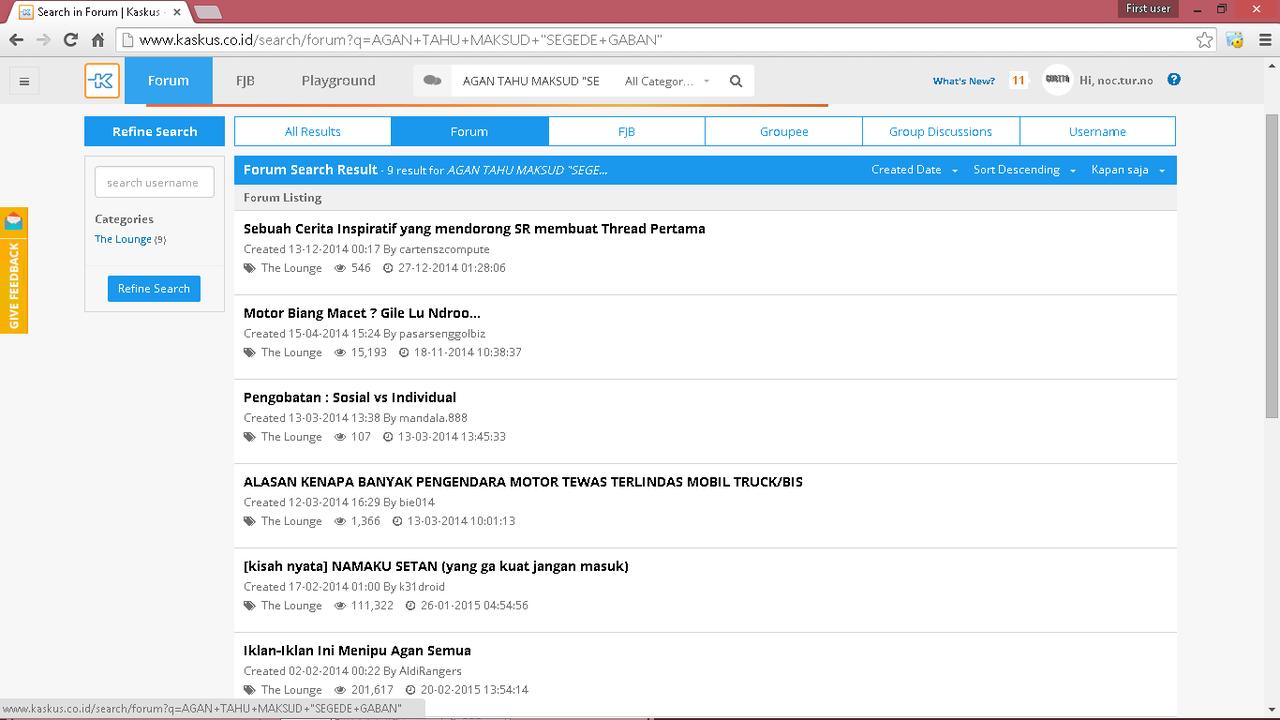Focus the search username input field
The width and height of the screenshot is (1280, 720).
pos(154,182)
